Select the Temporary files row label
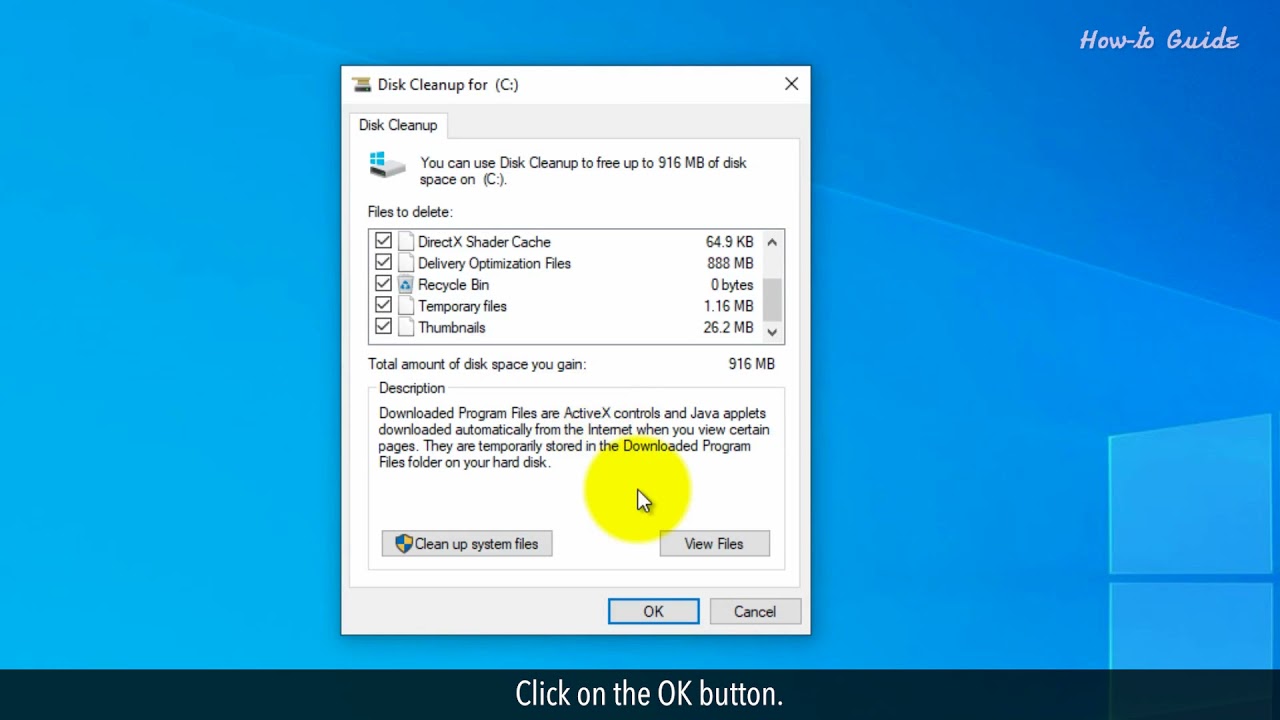Image resolution: width=1280 pixels, height=720 pixels. point(462,306)
